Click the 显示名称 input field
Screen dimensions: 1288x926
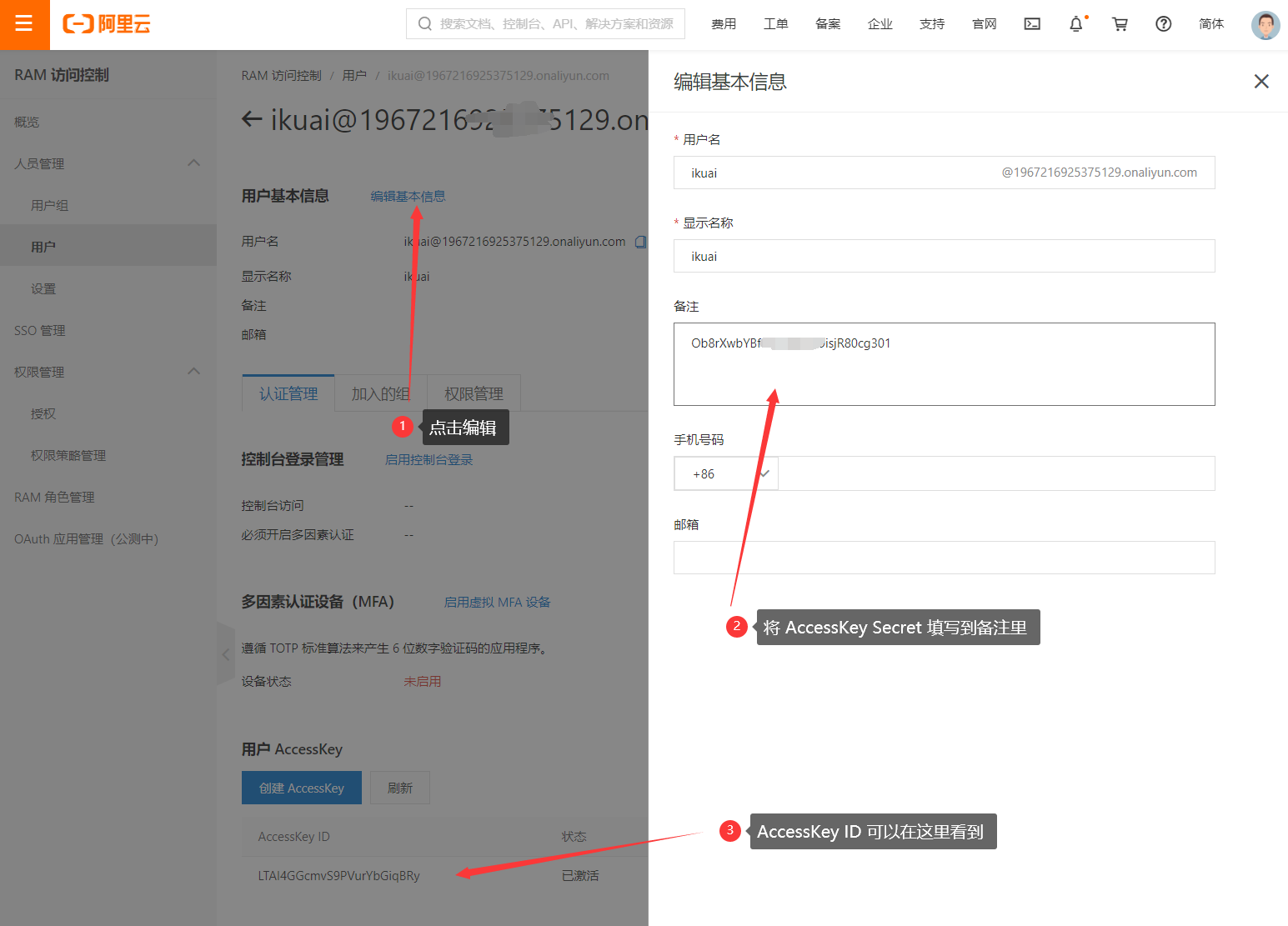(945, 256)
